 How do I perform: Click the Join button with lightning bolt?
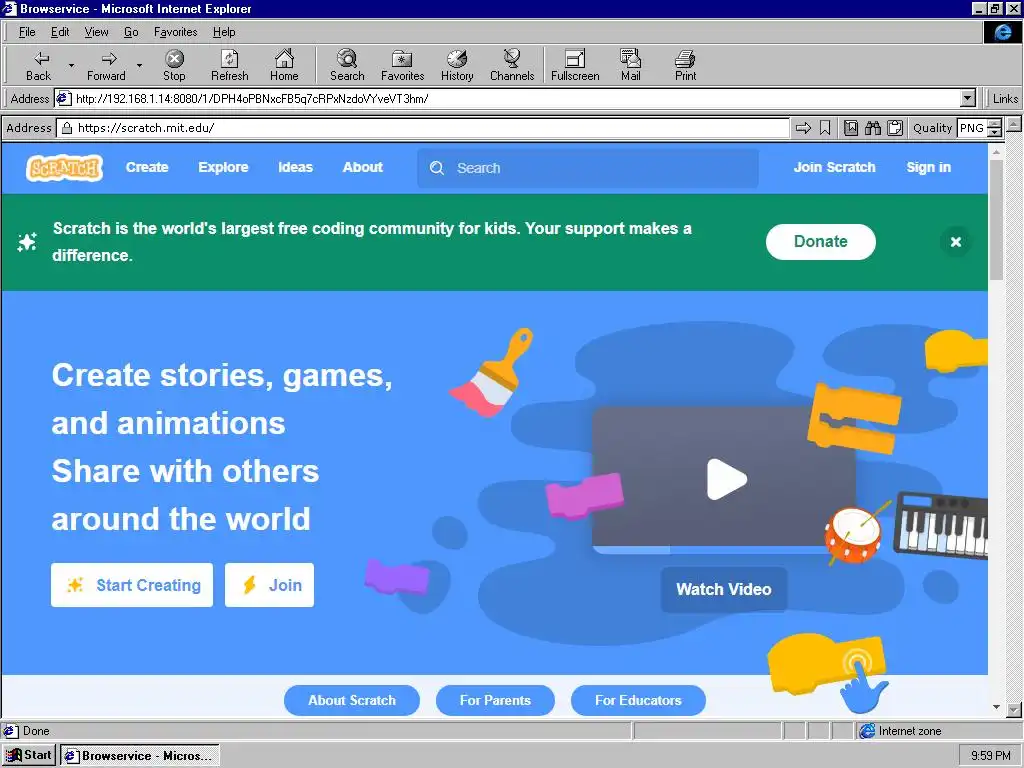[269, 585]
